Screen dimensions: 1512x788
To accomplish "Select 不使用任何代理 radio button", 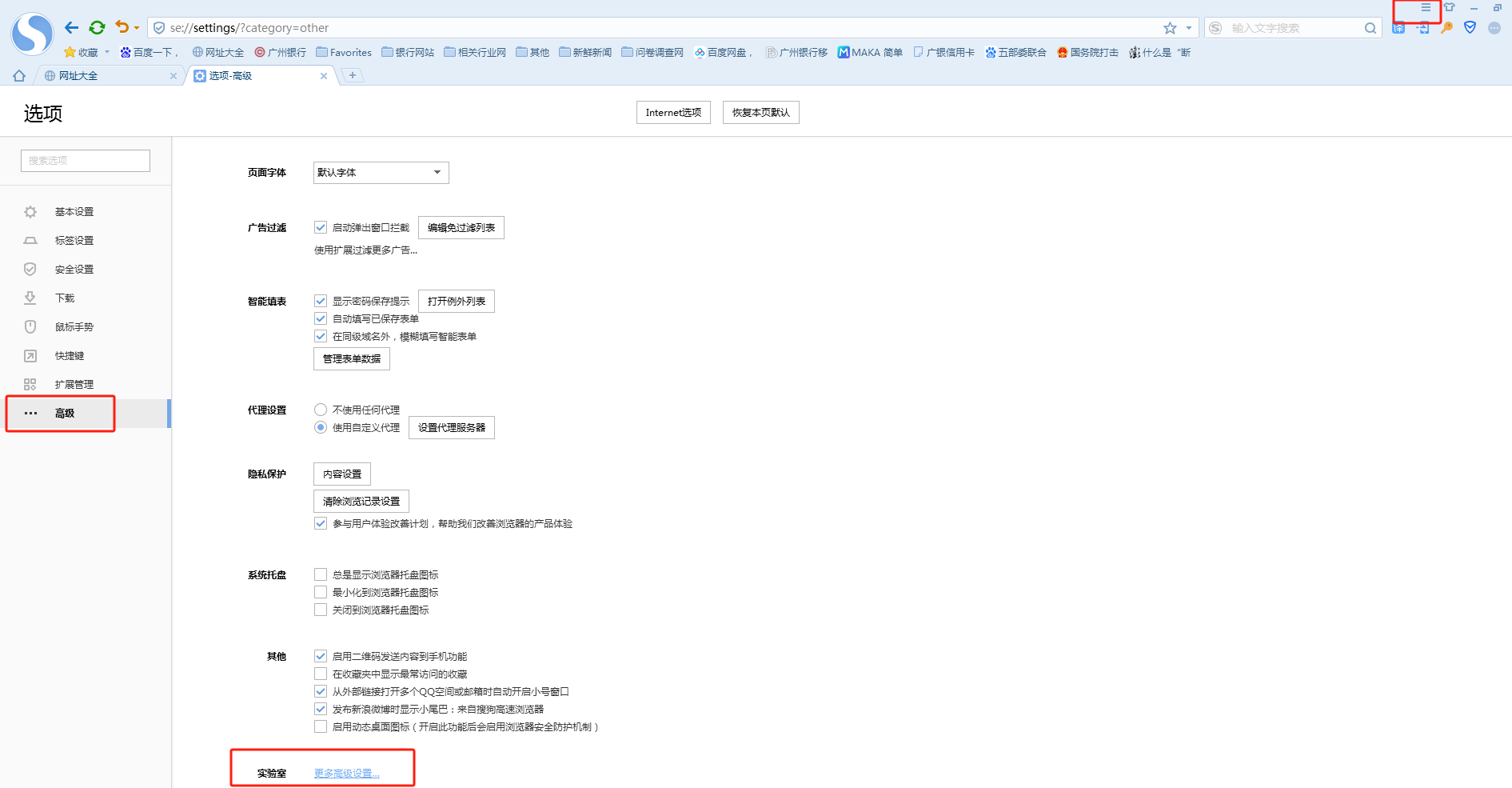I will pyautogui.click(x=321, y=410).
